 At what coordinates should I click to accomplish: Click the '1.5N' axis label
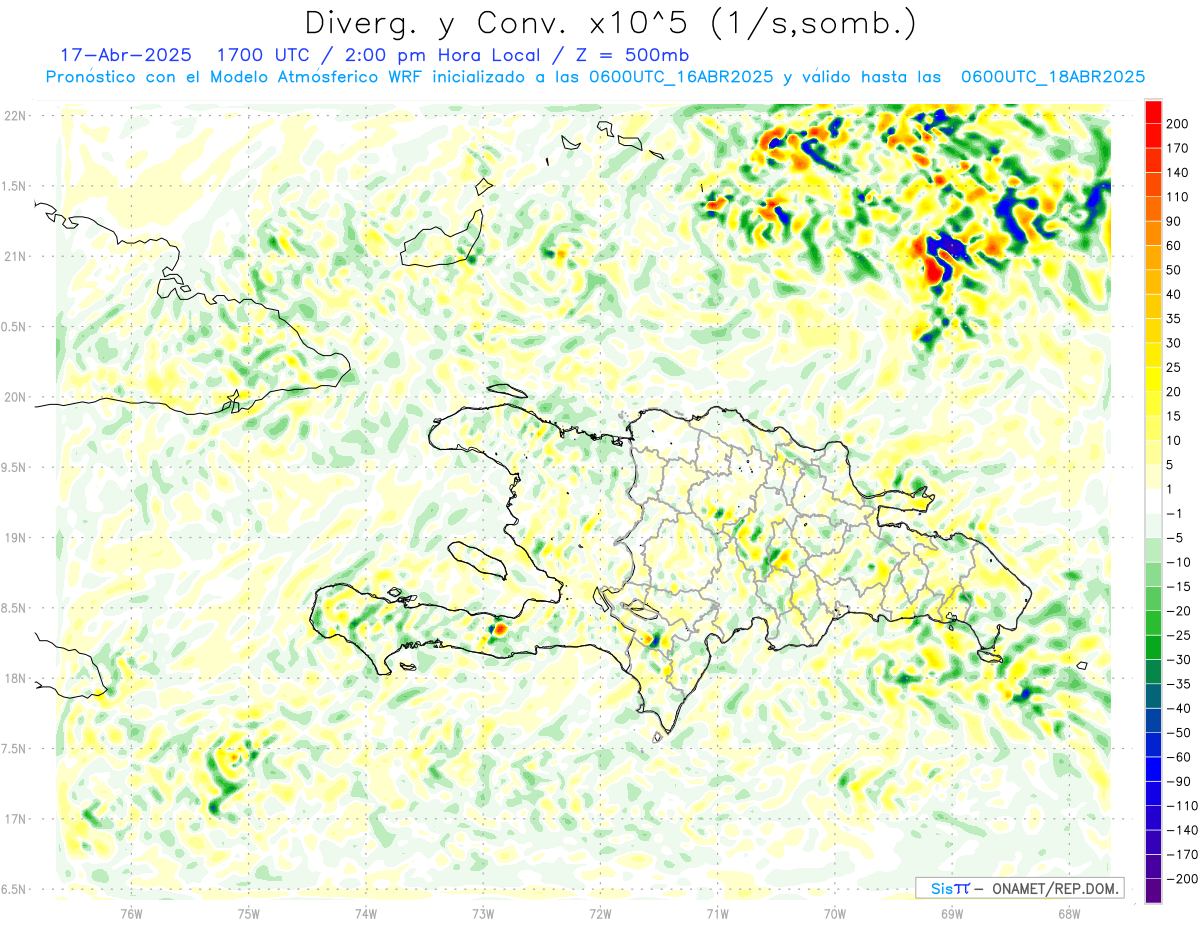tap(14, 186)
